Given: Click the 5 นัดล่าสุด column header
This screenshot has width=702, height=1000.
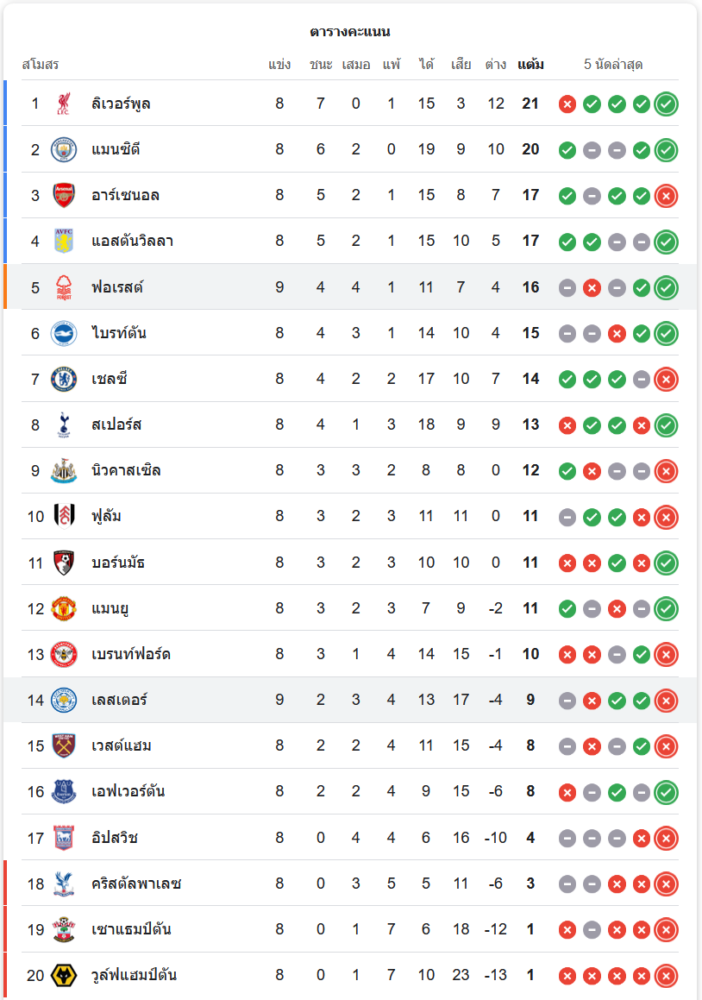Looking at the screenshot, I should pos(613,65).
